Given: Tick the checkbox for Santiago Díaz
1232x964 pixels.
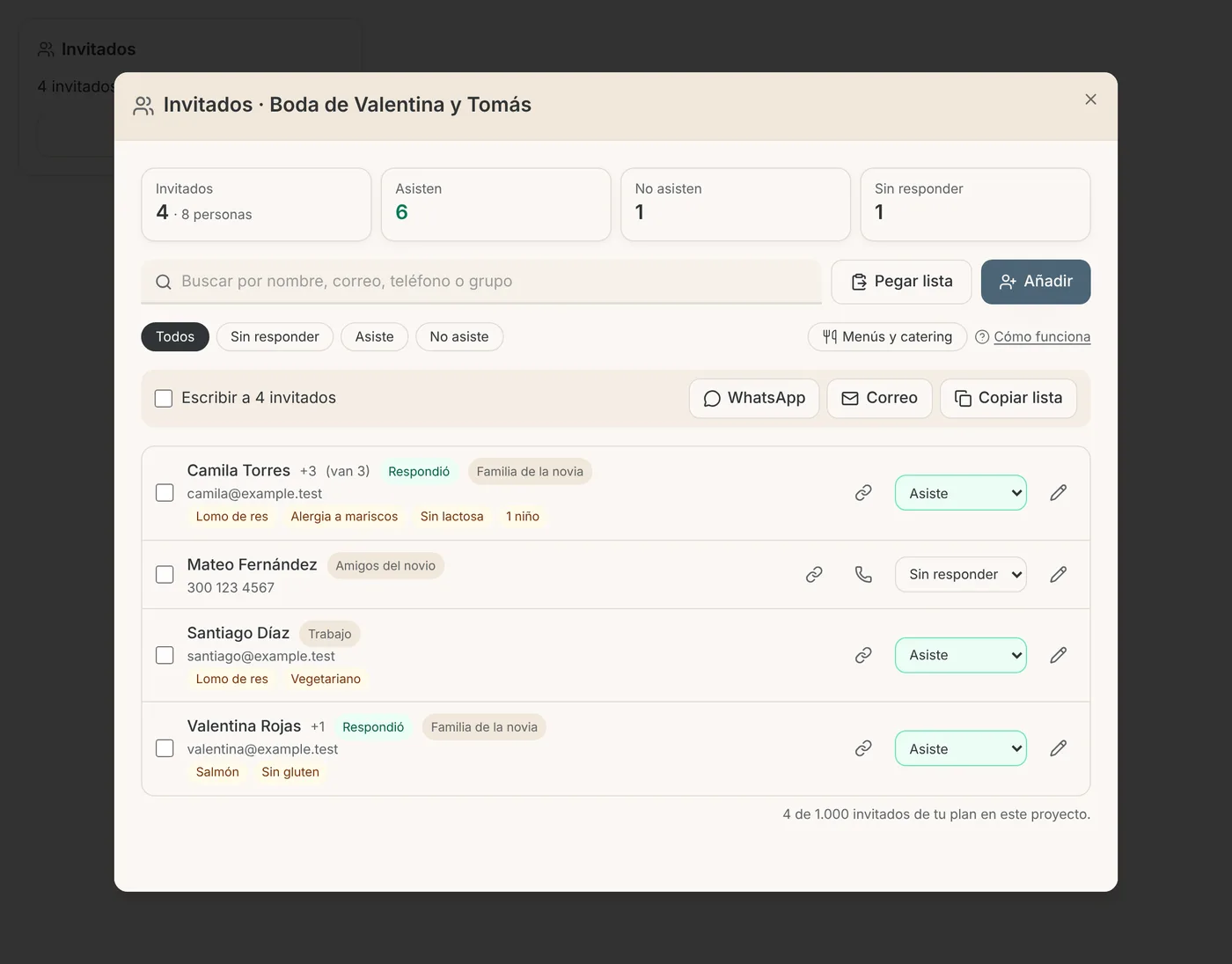Looking at the screenshot, I should coord(165,655).
